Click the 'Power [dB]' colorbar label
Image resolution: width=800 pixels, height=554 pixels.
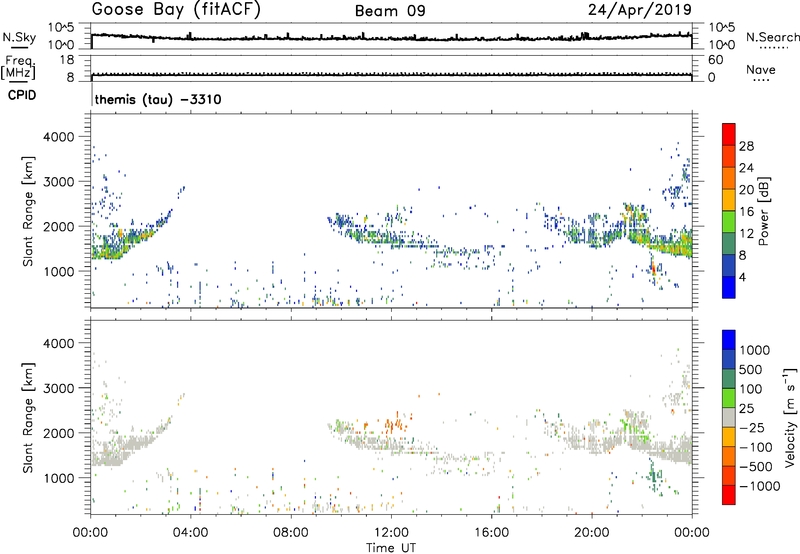tap(763, 211)
